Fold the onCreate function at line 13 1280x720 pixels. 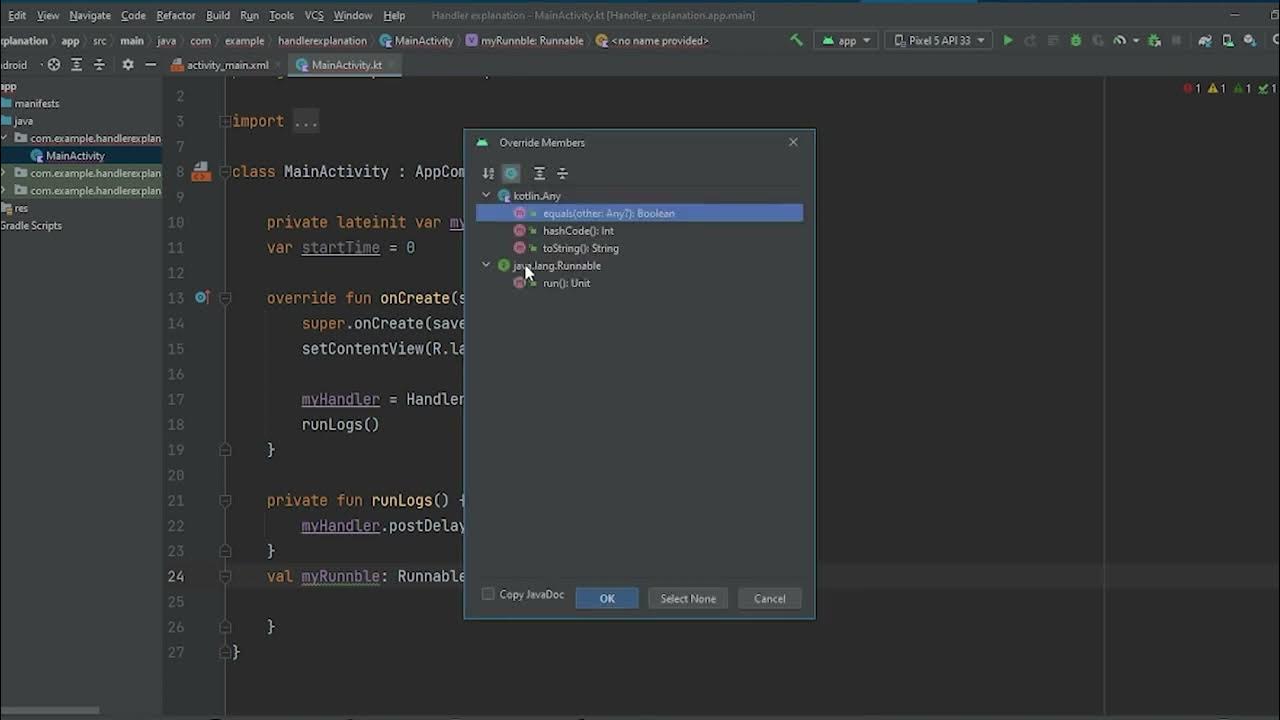pyautogui.click(x=225, y=298)
